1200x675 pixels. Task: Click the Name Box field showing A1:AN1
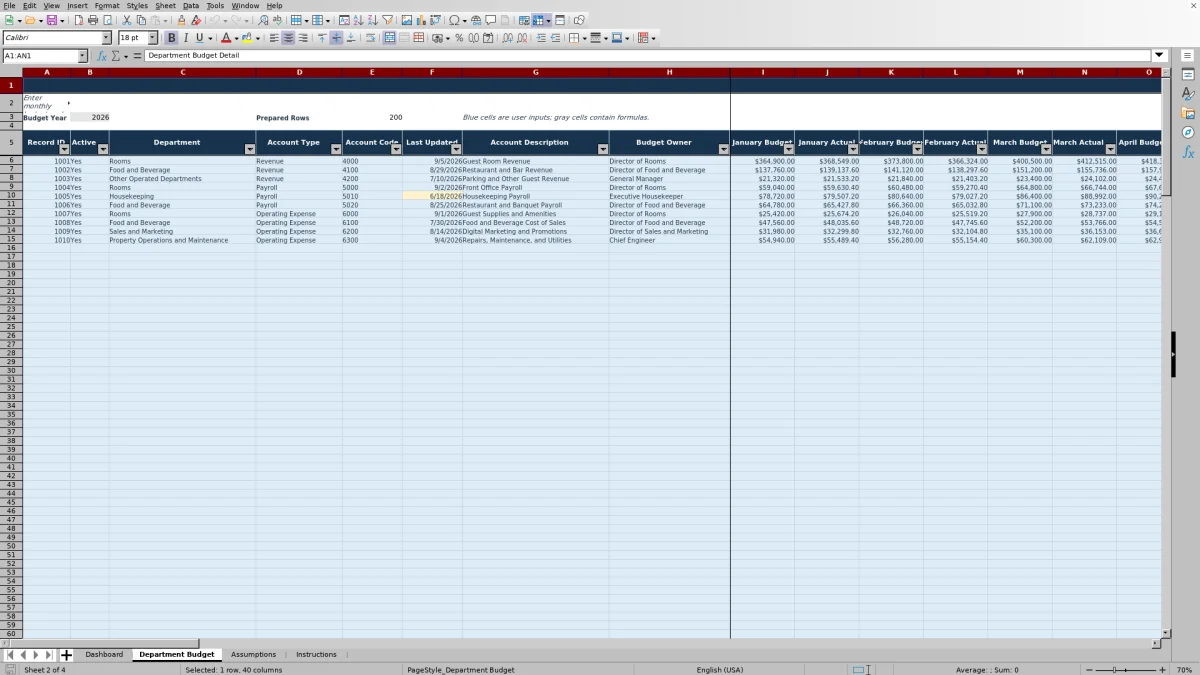pyautogui.click(x=40, y=56)
